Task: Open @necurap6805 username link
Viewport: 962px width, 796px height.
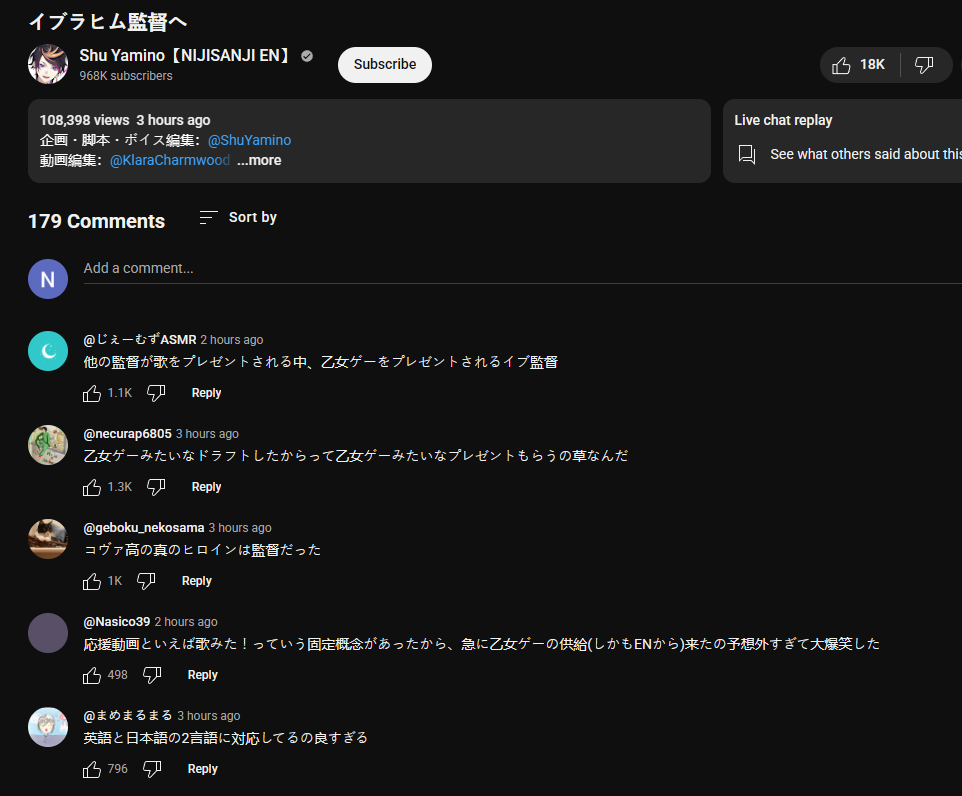Action: [128, 433]
